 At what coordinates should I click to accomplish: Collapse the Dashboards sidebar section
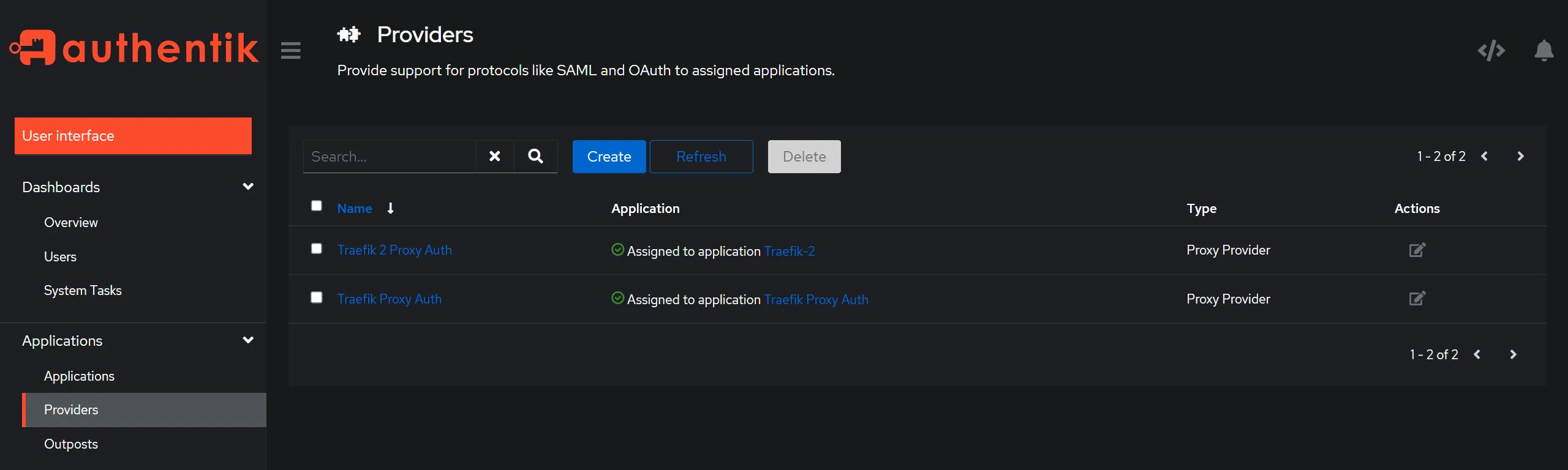coord(248,187)
